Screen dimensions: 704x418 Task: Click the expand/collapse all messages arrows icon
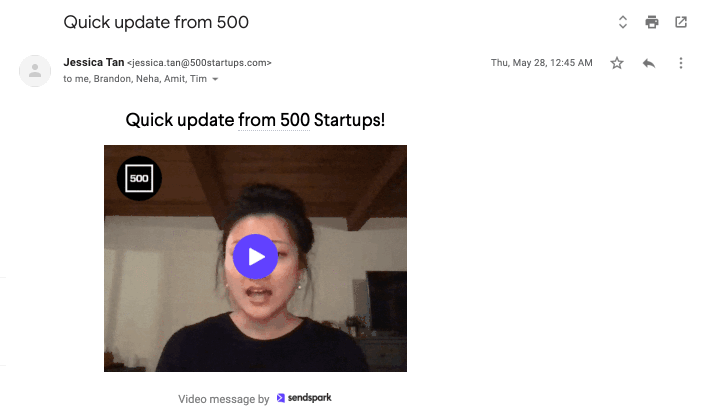(x=622, y=22)
